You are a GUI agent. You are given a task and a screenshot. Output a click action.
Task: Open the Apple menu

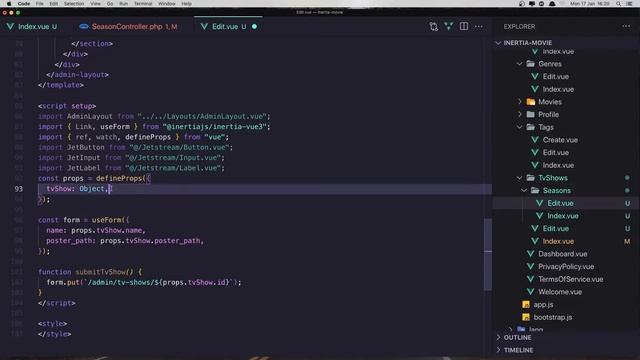9,4
